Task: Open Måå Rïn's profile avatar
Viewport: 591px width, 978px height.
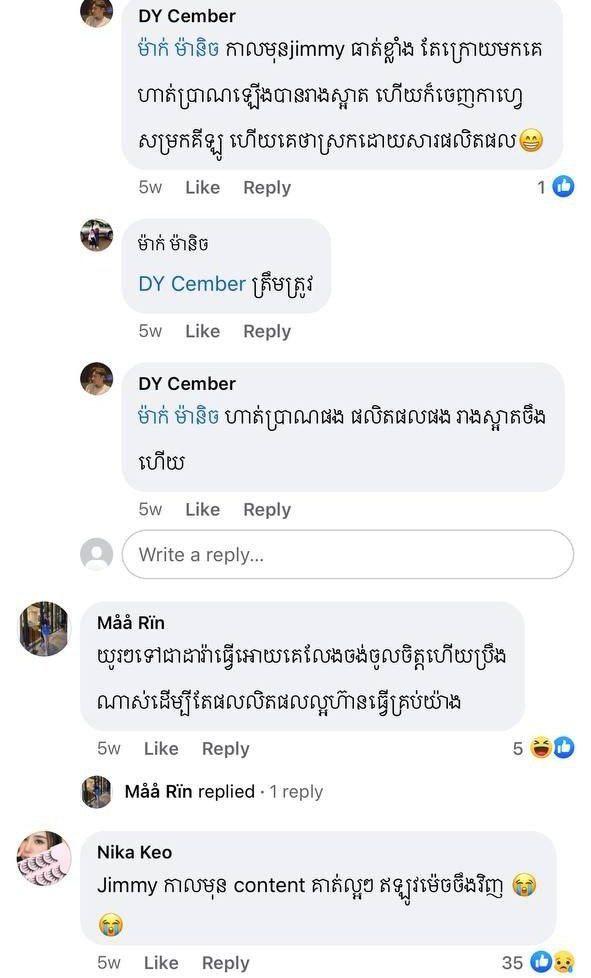Action: (x=44, y=629)
